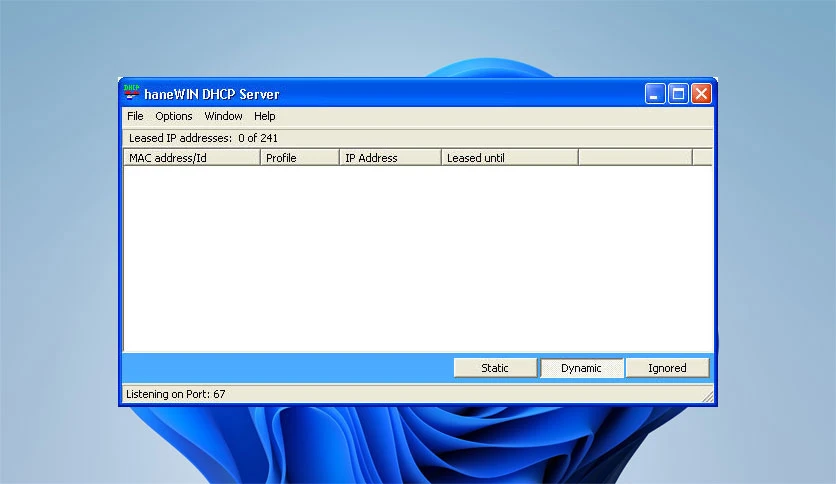Click the haneWIN DHCP Server title icon
The width and height of the screenshot is (836, 484).
131,93
